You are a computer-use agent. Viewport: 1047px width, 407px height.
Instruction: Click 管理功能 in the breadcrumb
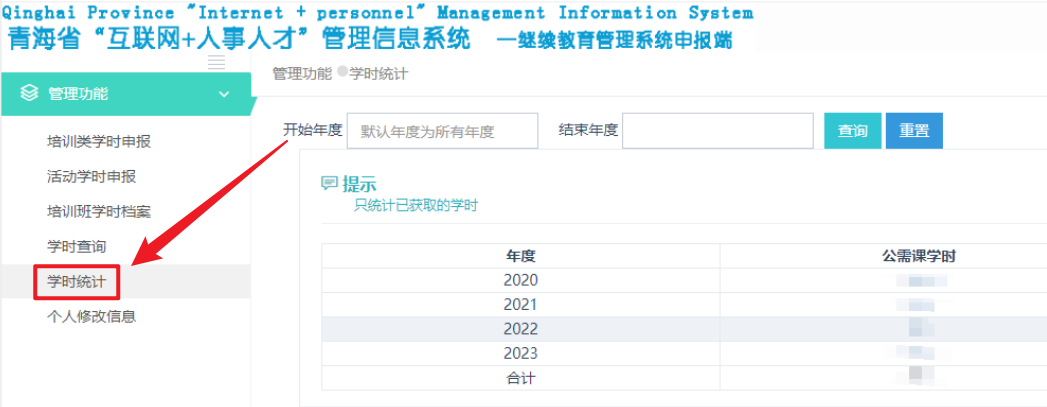click(302, 74)
